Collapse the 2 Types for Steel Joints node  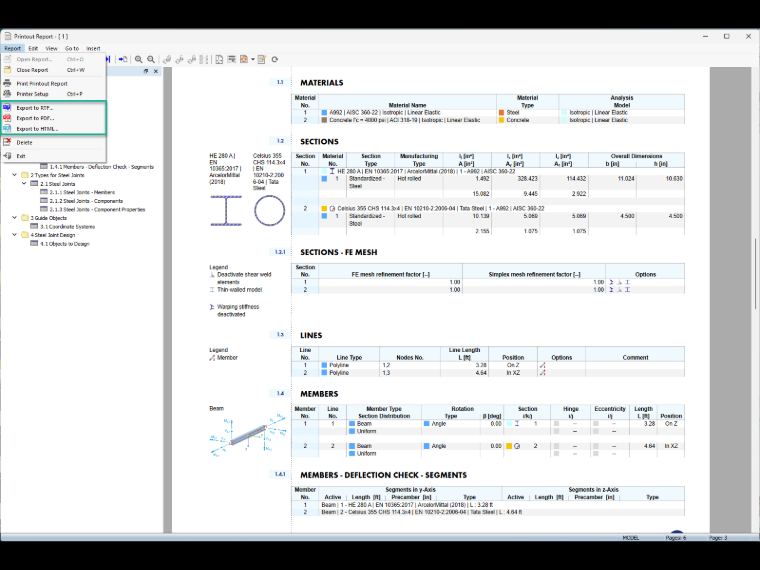tap(15, 175)
